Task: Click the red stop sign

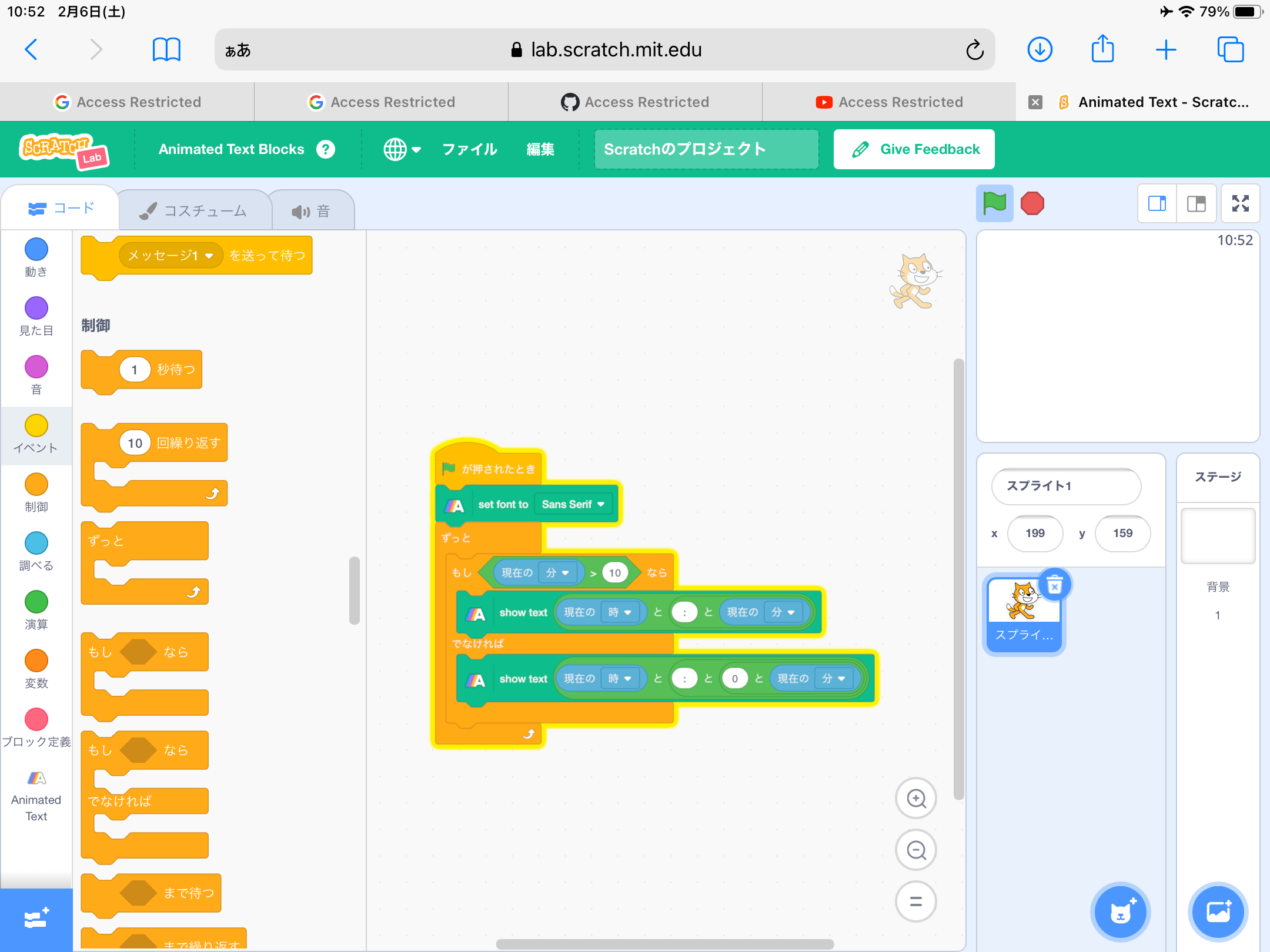Action: coord(1033,203)
